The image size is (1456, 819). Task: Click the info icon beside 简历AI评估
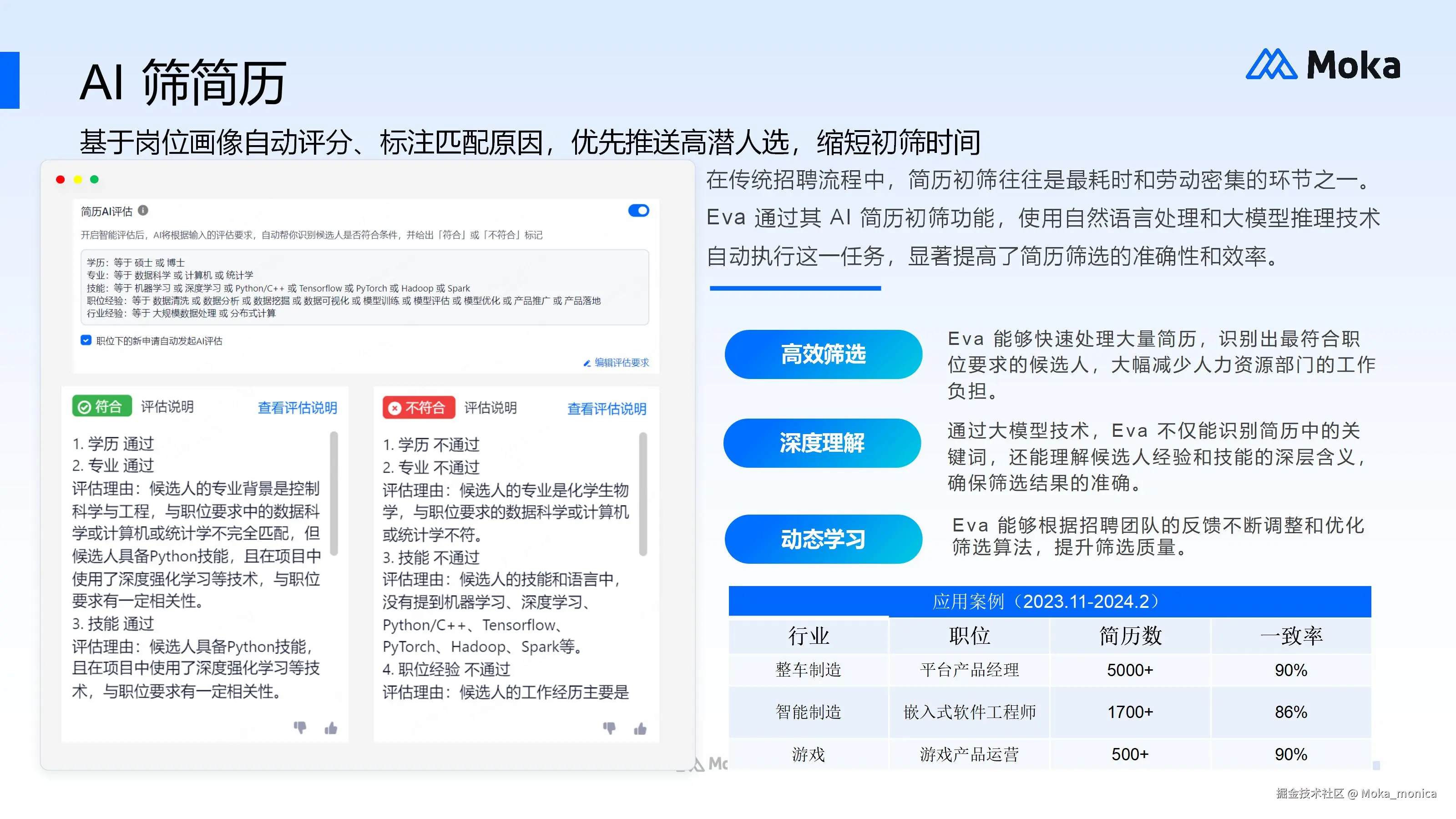pos(143,210)
